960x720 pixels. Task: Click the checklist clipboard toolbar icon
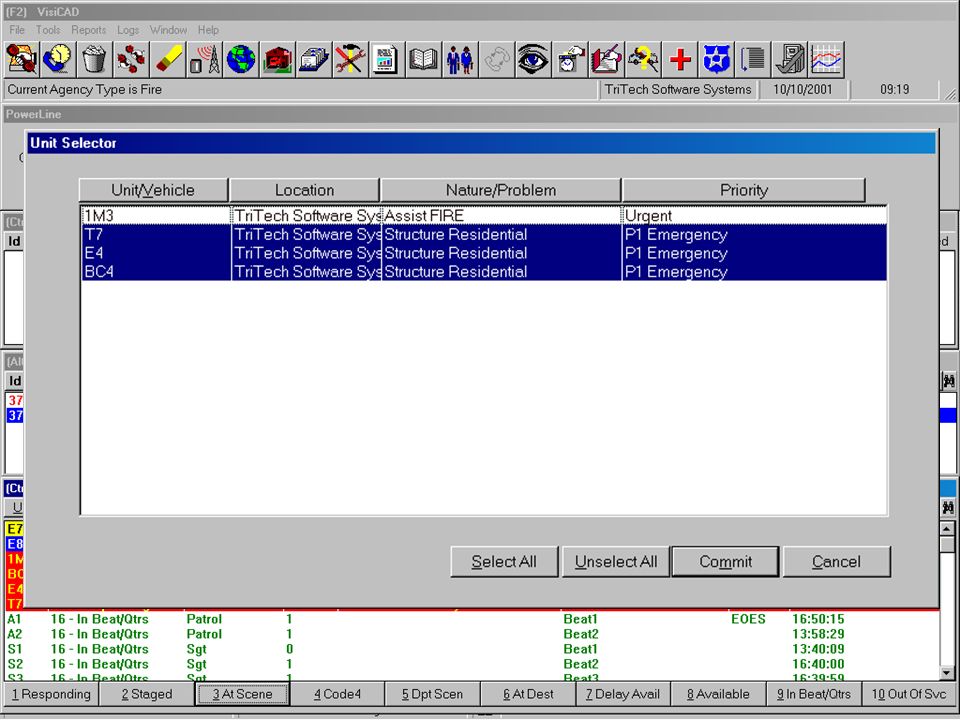coord(790,59)
